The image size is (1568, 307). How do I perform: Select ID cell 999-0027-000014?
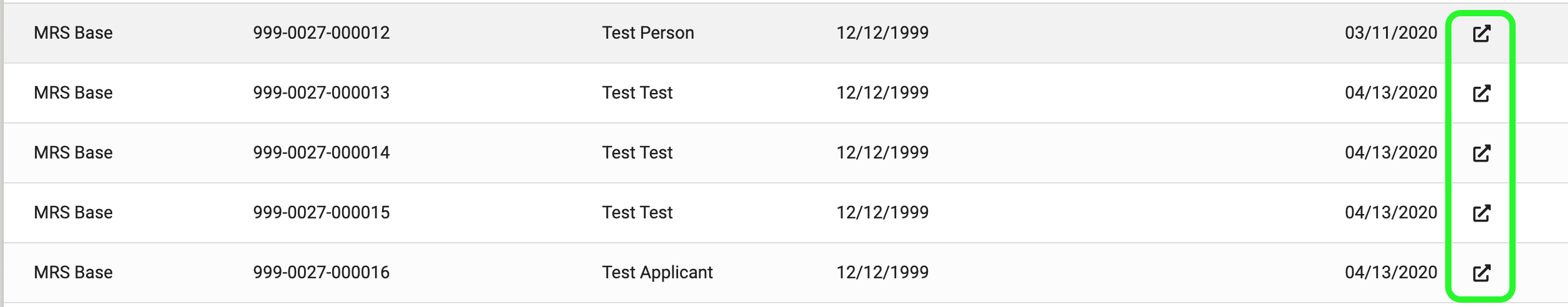click(x=321, y=152)
